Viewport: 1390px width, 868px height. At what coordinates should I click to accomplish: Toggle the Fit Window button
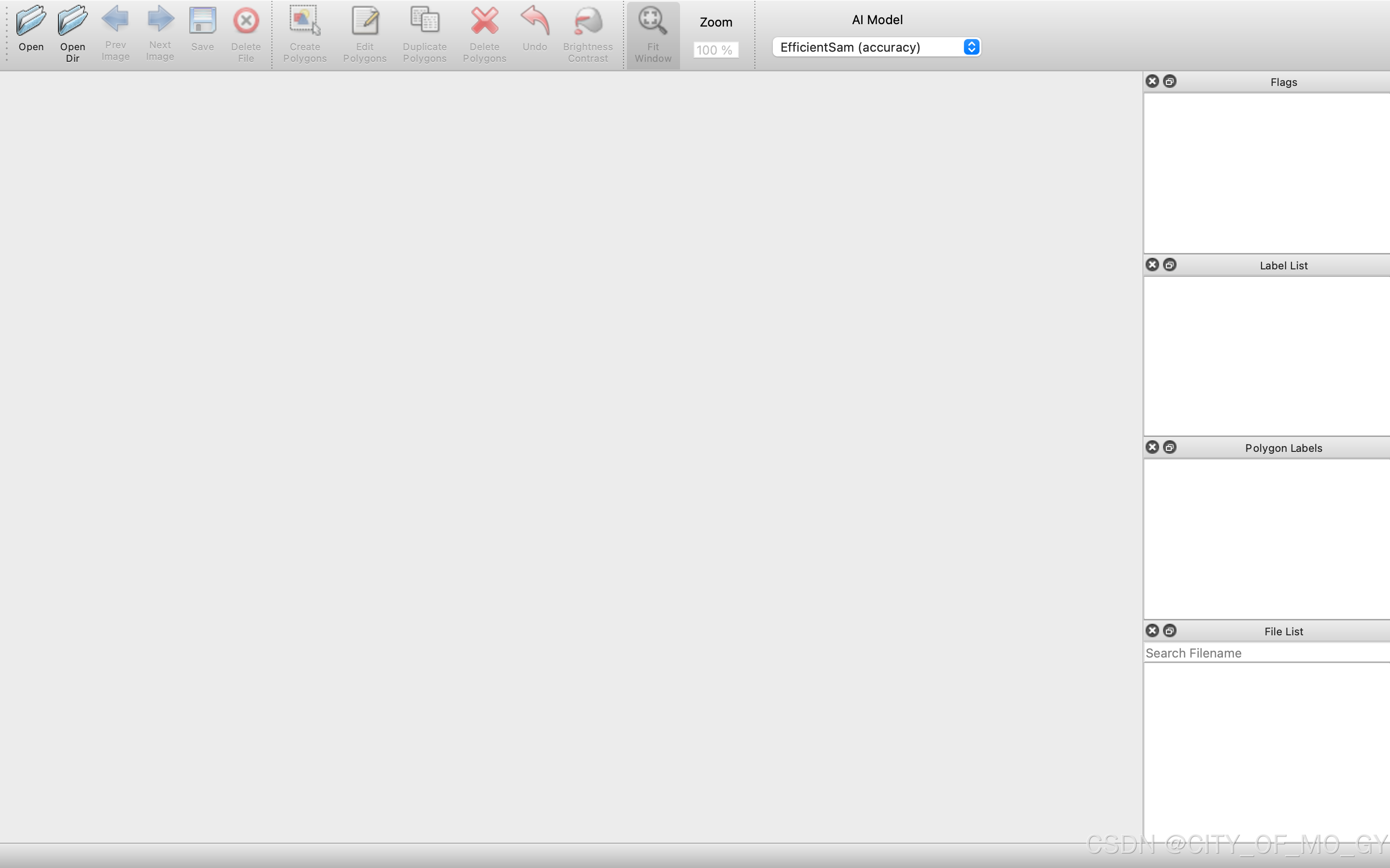653,34
